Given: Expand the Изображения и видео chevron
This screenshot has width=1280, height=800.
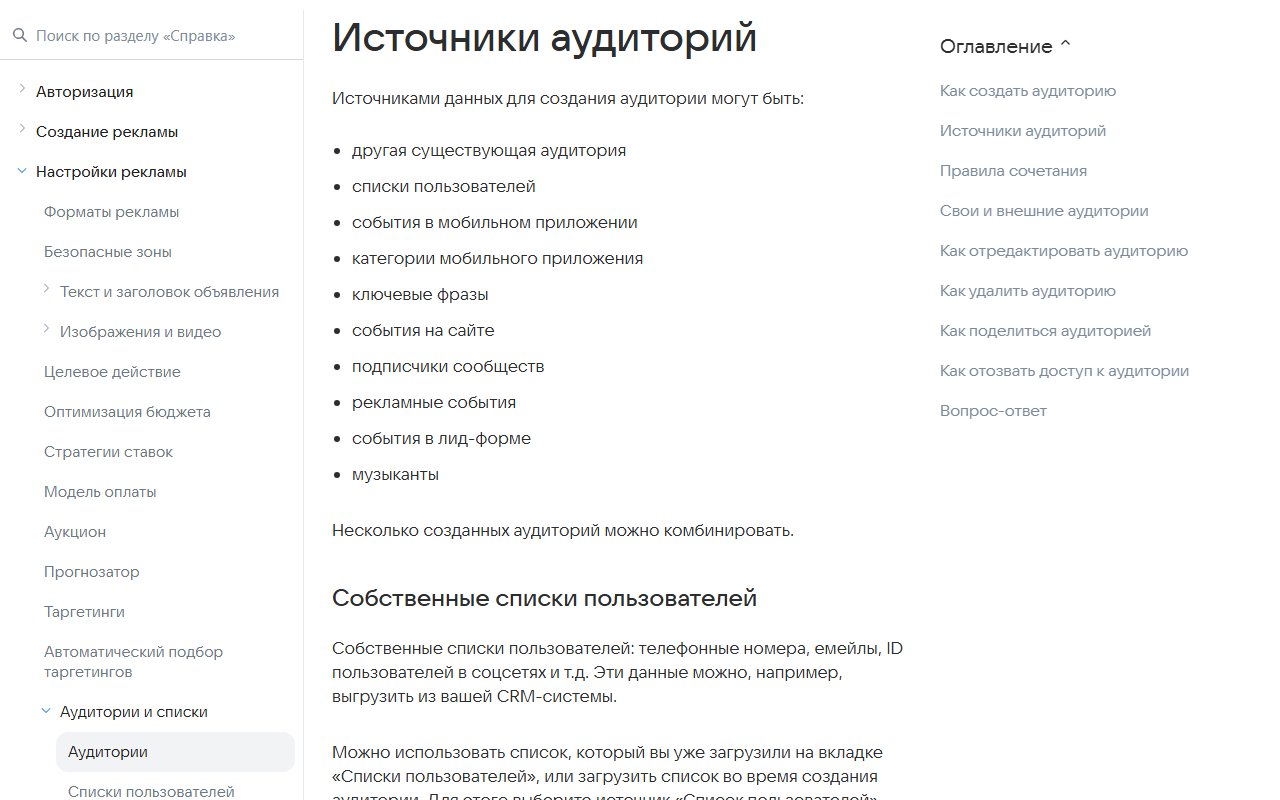Looking at the screenshot, I should [x=46, y=330].
